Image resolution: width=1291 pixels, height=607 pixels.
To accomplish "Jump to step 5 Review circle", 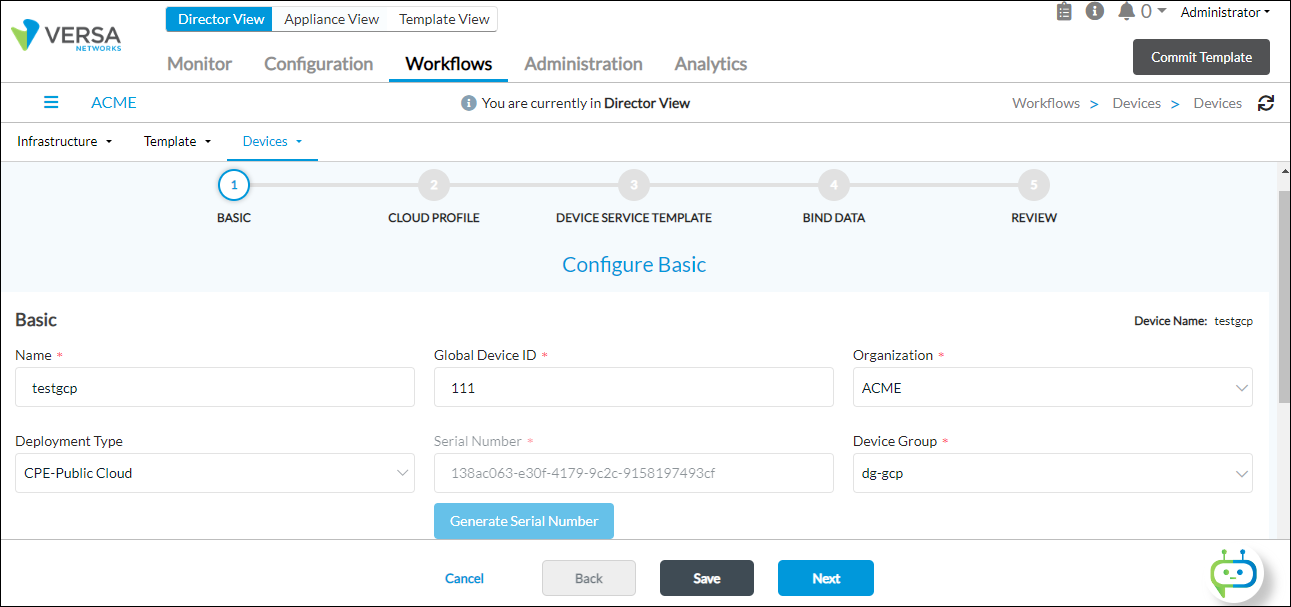I will click(x=1033, y=185).
